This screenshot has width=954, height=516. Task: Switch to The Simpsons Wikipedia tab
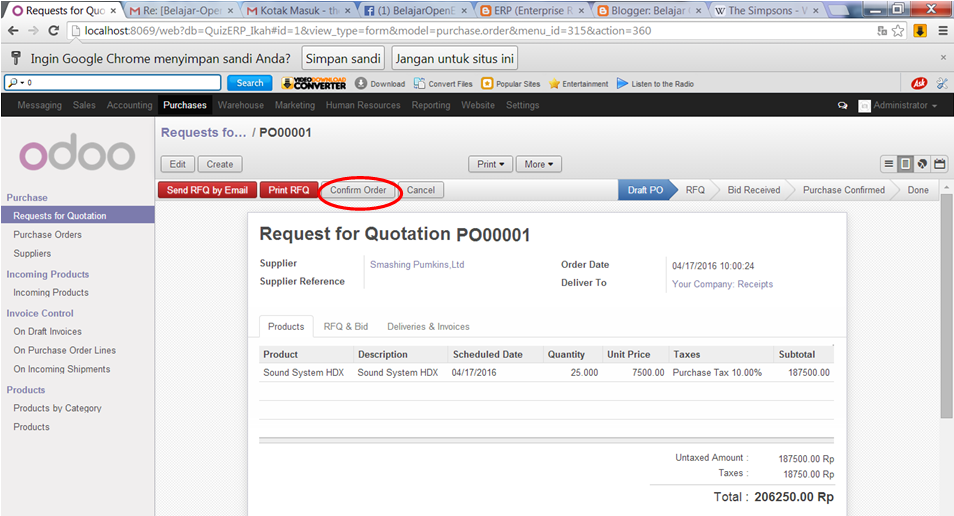pos(768,10)
